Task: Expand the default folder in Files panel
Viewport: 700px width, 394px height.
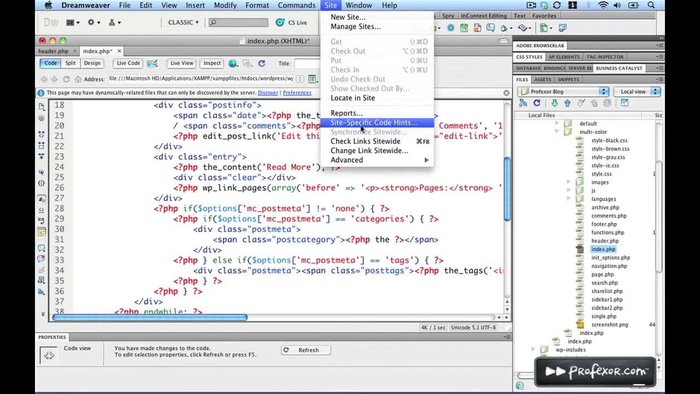Action: (x=557, y=123)
